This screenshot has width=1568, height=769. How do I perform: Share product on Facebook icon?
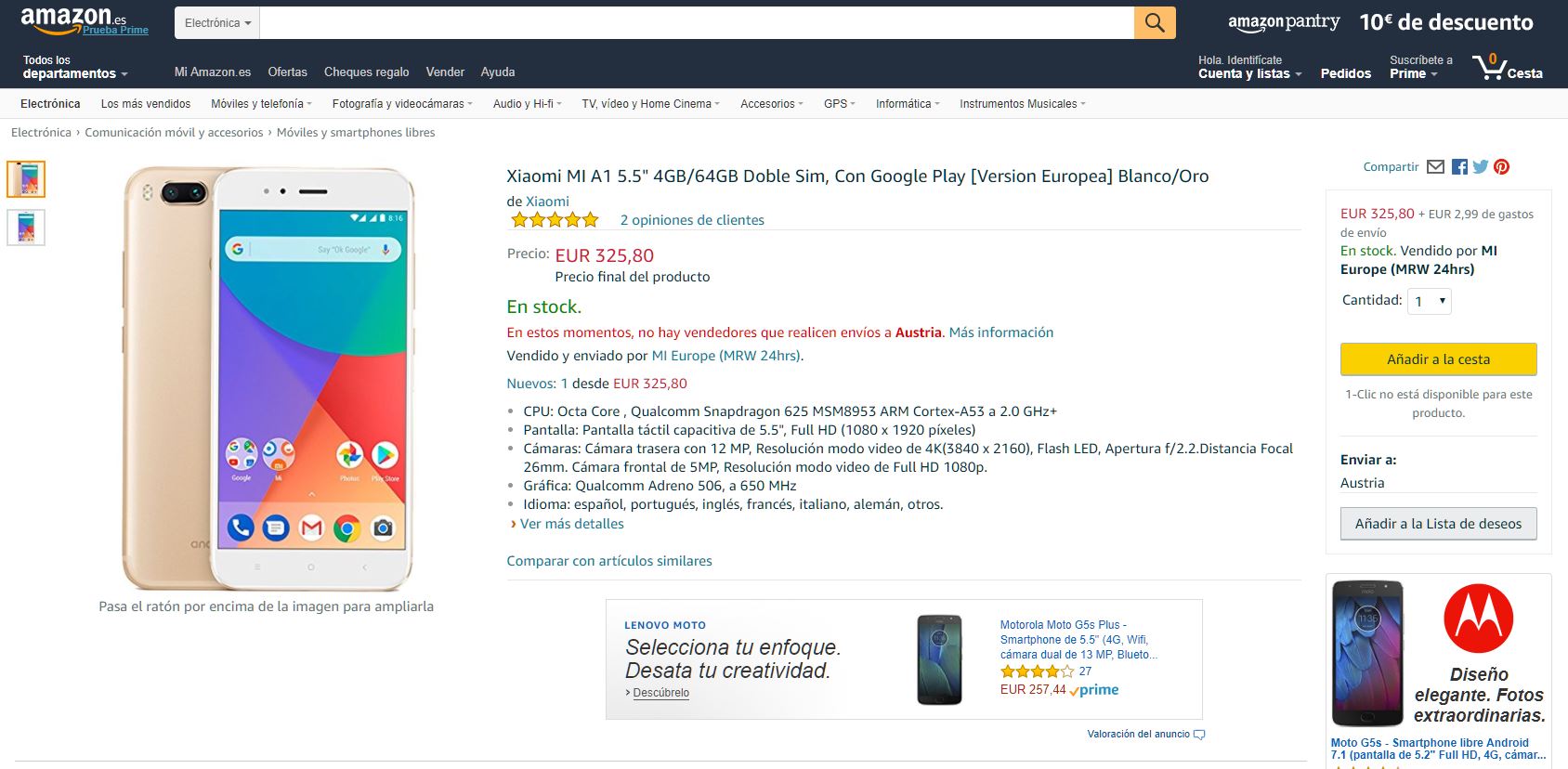coord(1459,167)
